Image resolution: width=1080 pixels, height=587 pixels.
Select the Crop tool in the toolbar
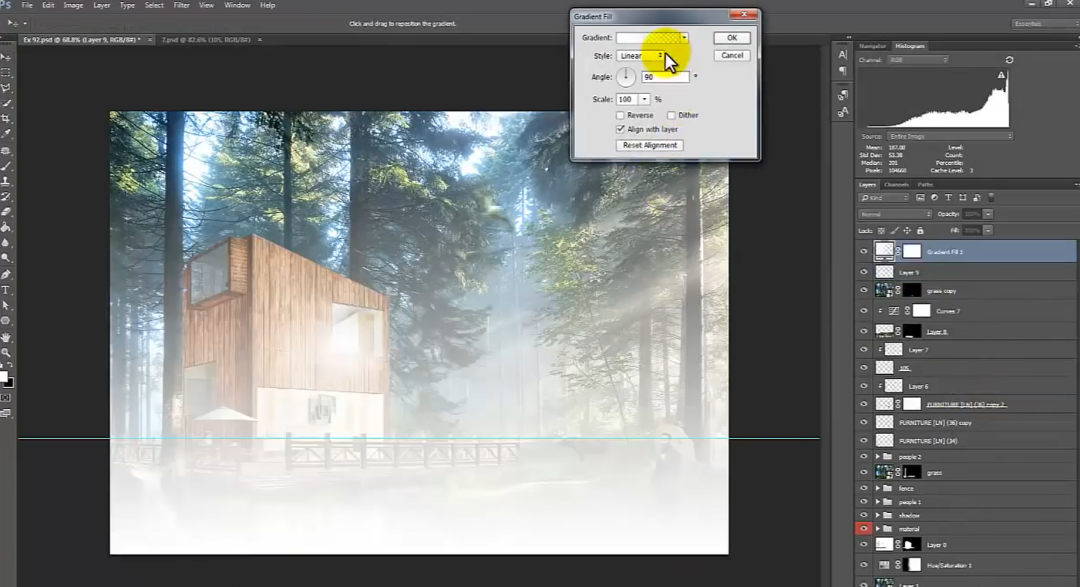[x=7, y=119]
